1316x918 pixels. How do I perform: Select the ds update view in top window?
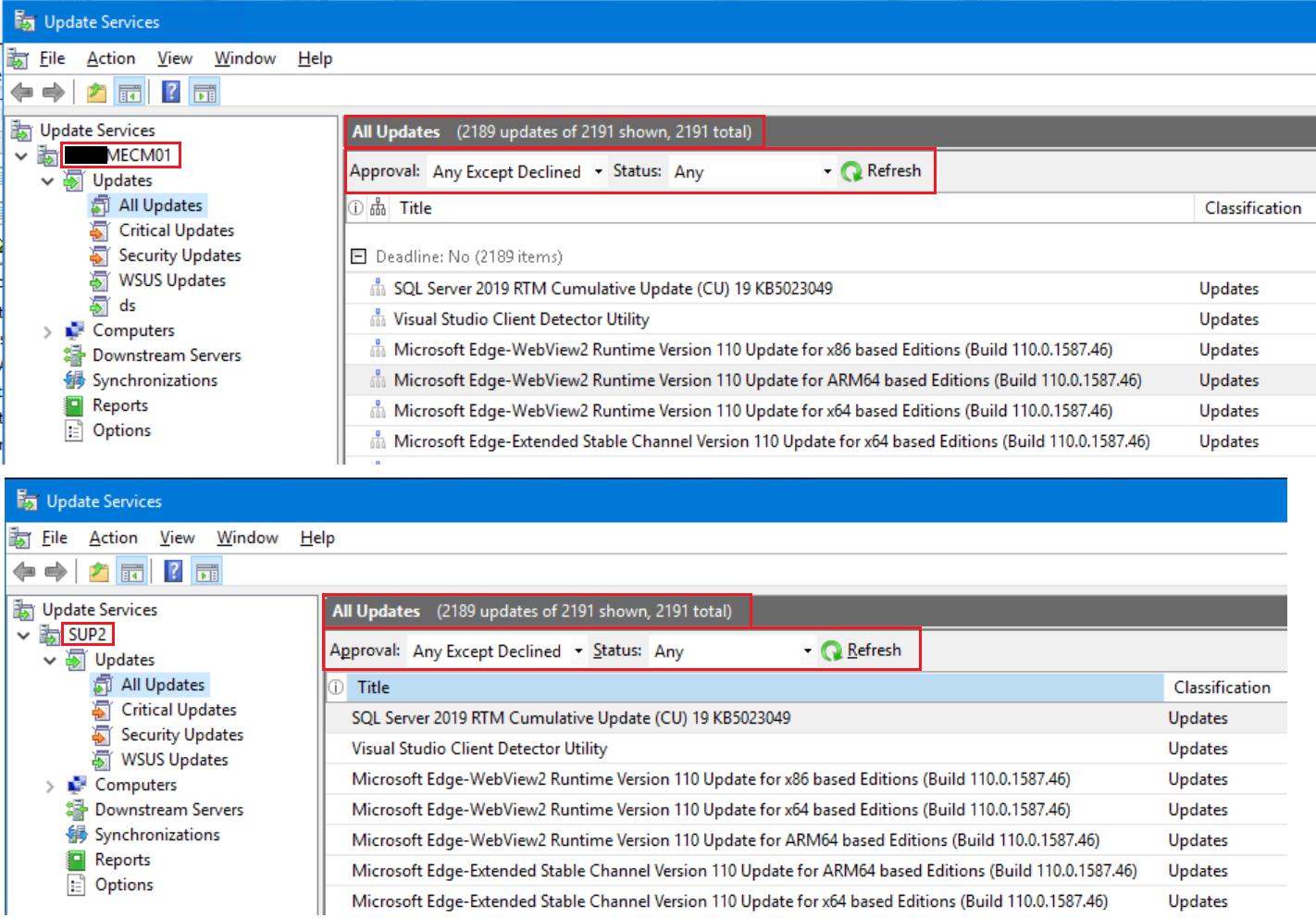click(127, 305)
